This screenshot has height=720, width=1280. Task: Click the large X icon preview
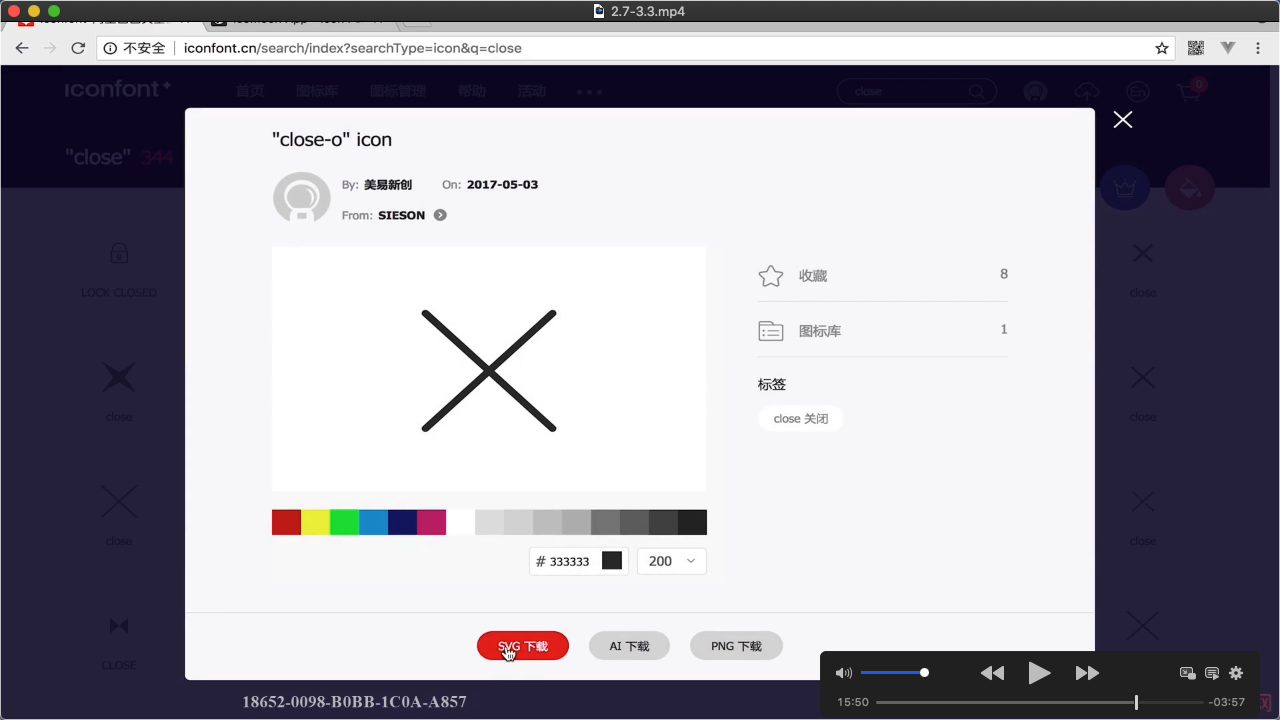489,371
